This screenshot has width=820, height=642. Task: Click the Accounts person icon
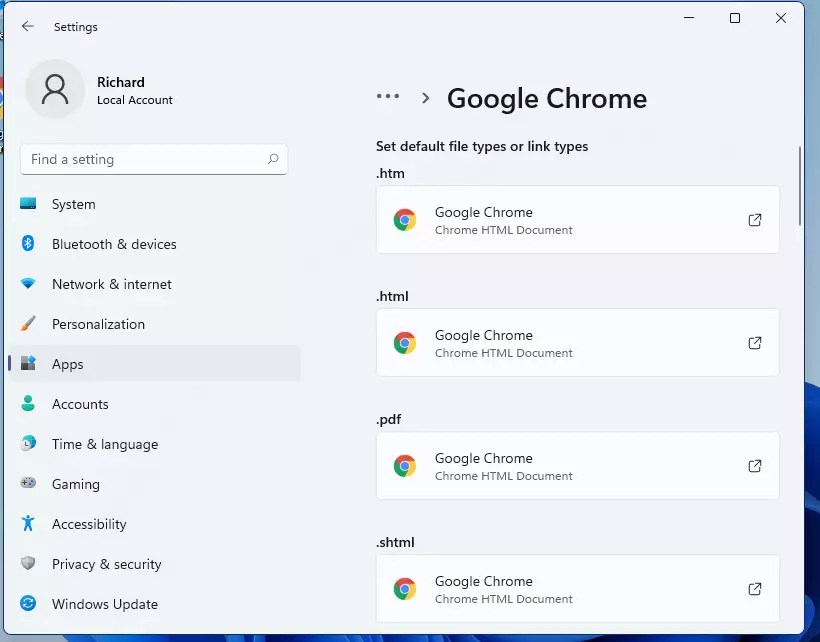click(28, 403)
